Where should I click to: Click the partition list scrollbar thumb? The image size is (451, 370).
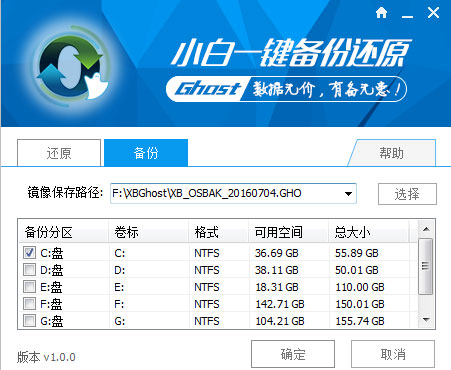tap(426, 266)
